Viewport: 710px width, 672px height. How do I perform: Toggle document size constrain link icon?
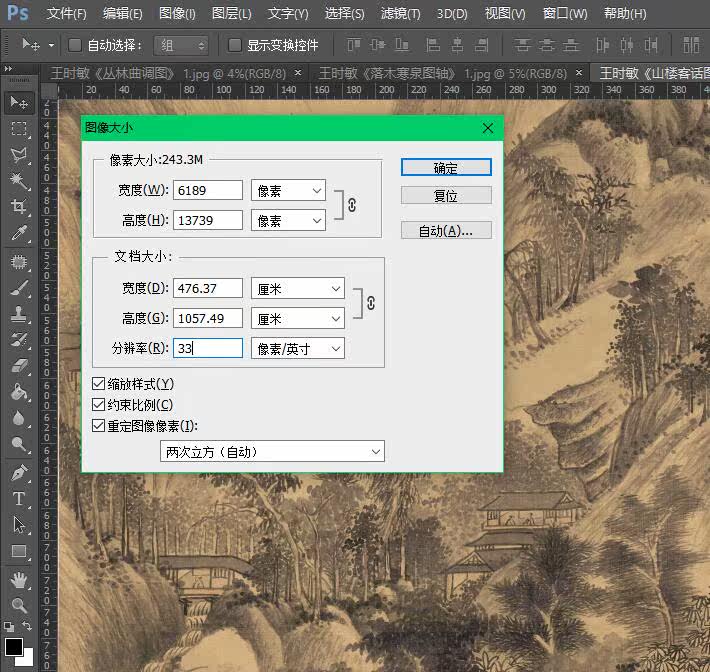point(371,303)
